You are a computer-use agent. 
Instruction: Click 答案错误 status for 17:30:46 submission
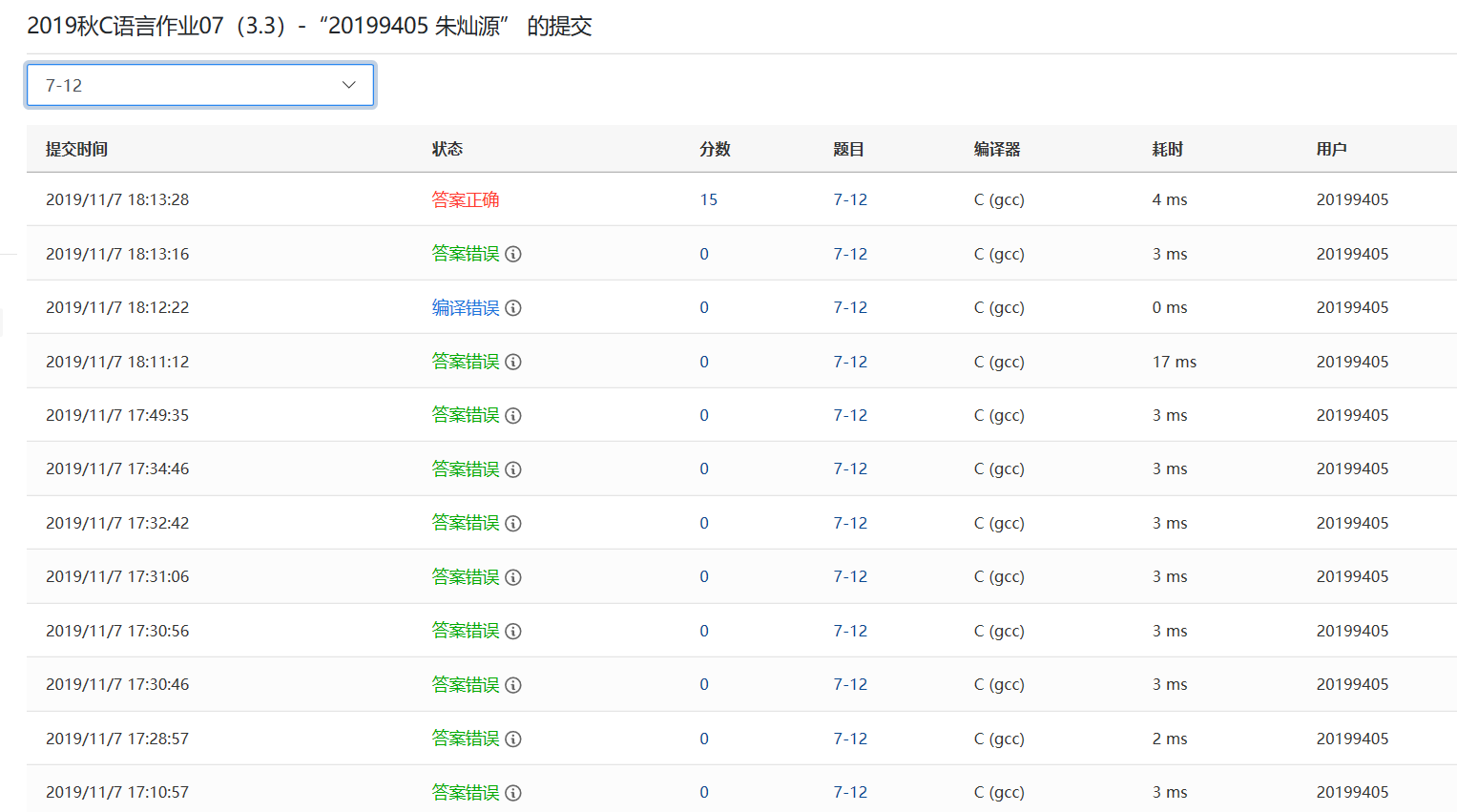(x=466, y=685)
